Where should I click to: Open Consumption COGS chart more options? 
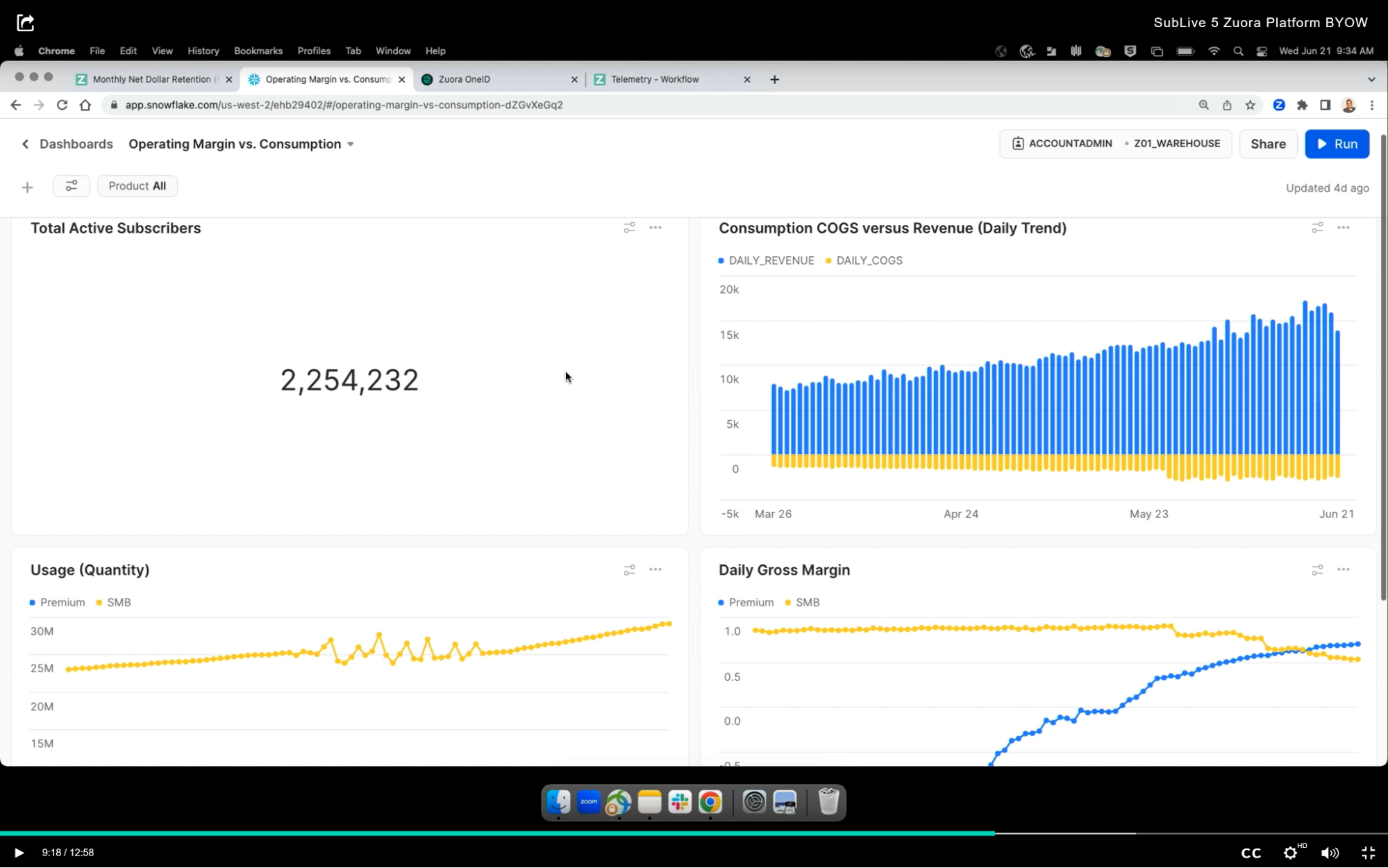[1344, 228]
